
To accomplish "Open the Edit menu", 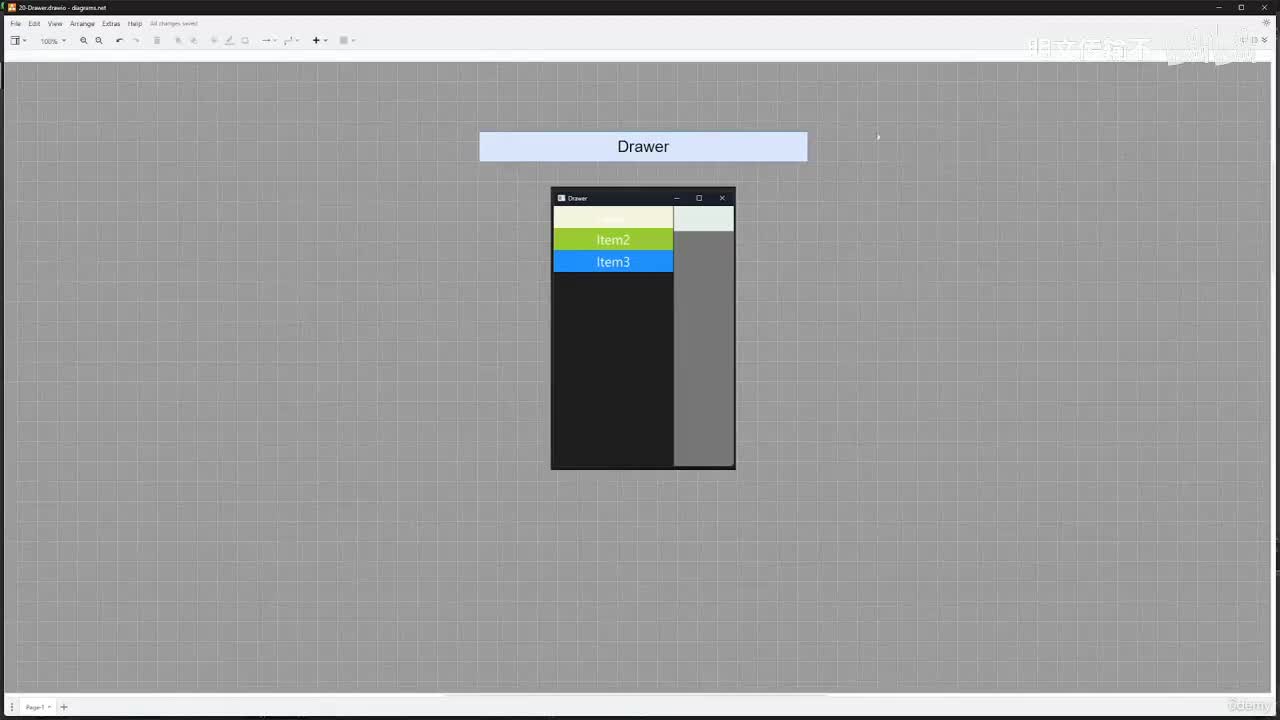I will coord(34,24).
